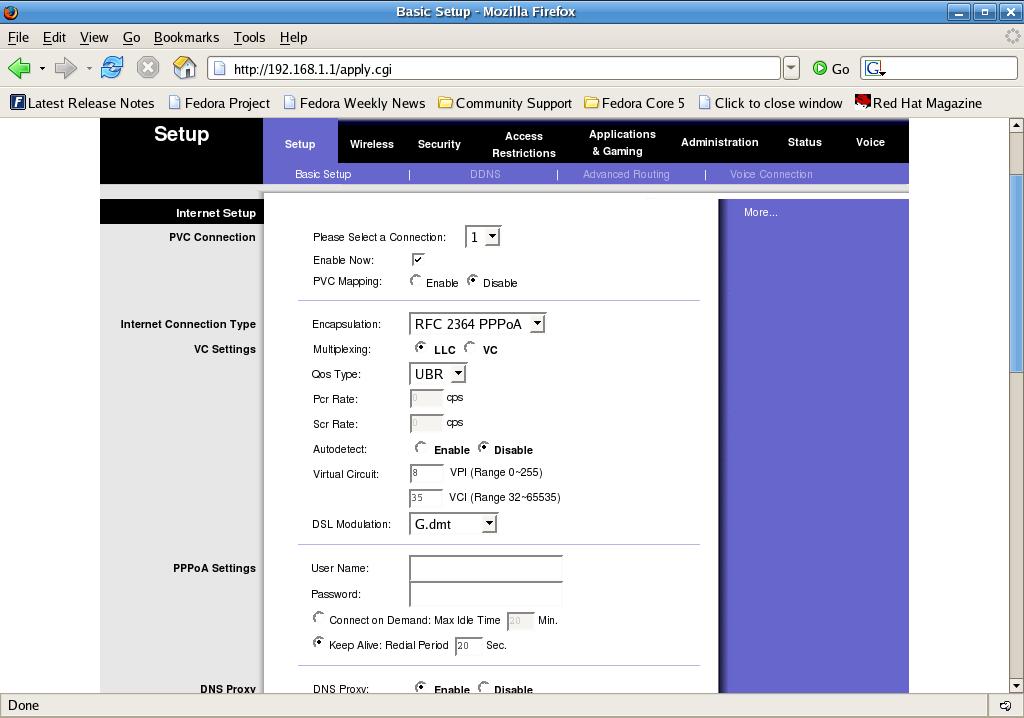The image size is (1024, 718).
Task: Click the More... help link
Action: (x=760, y=212)
